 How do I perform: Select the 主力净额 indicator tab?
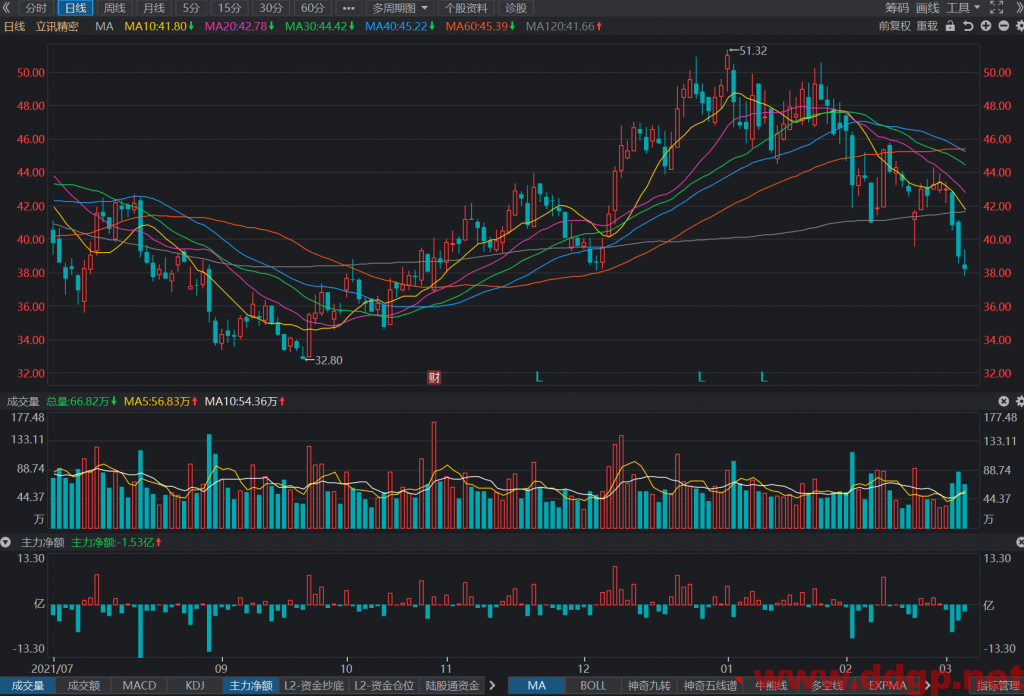coord(251,686)
